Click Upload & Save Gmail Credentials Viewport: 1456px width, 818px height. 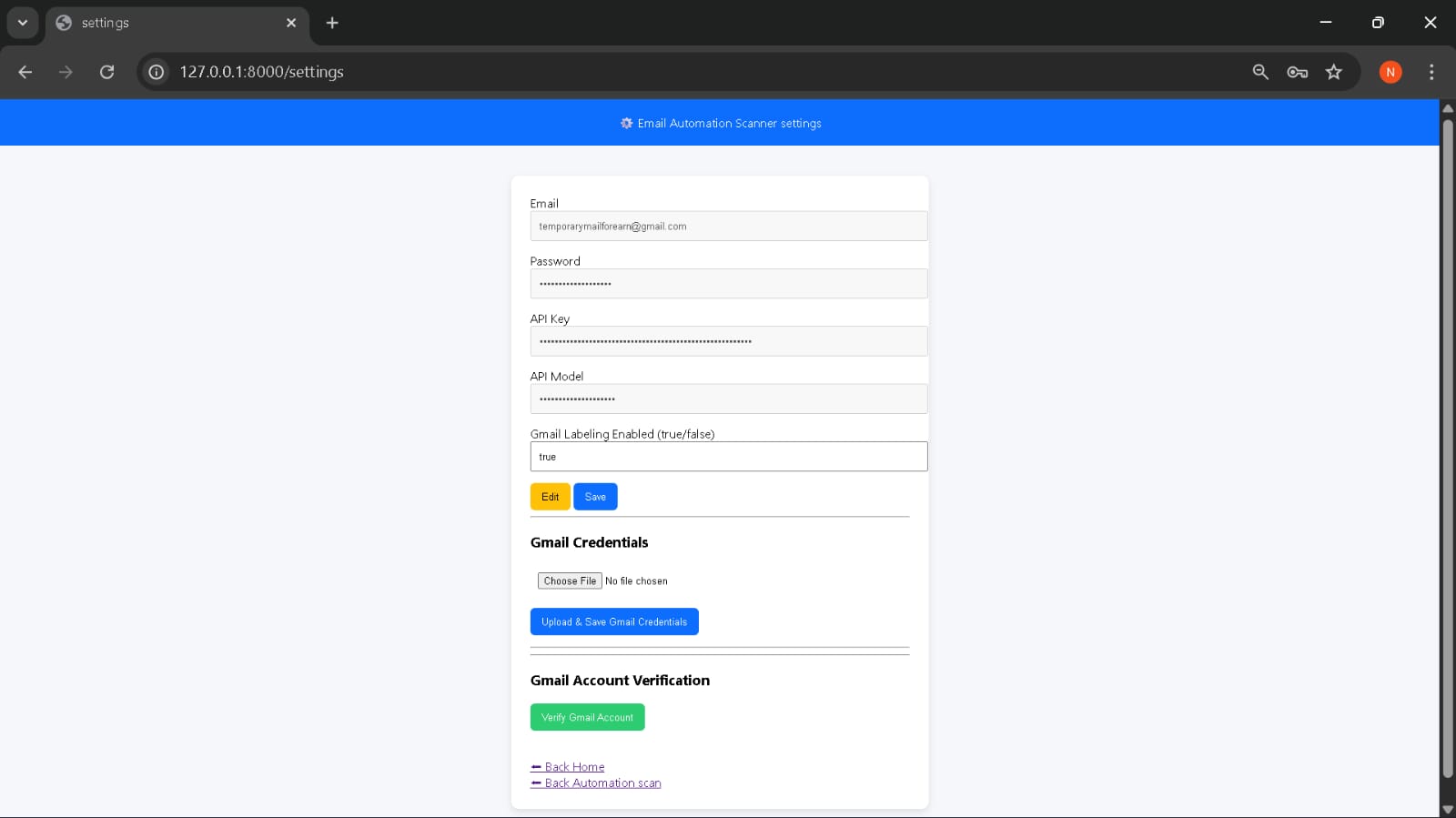(x=614, y=621)
